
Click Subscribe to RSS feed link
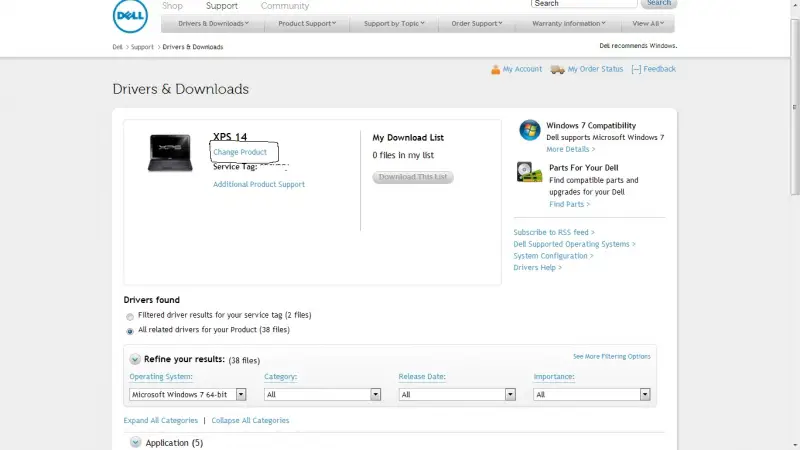554,232
